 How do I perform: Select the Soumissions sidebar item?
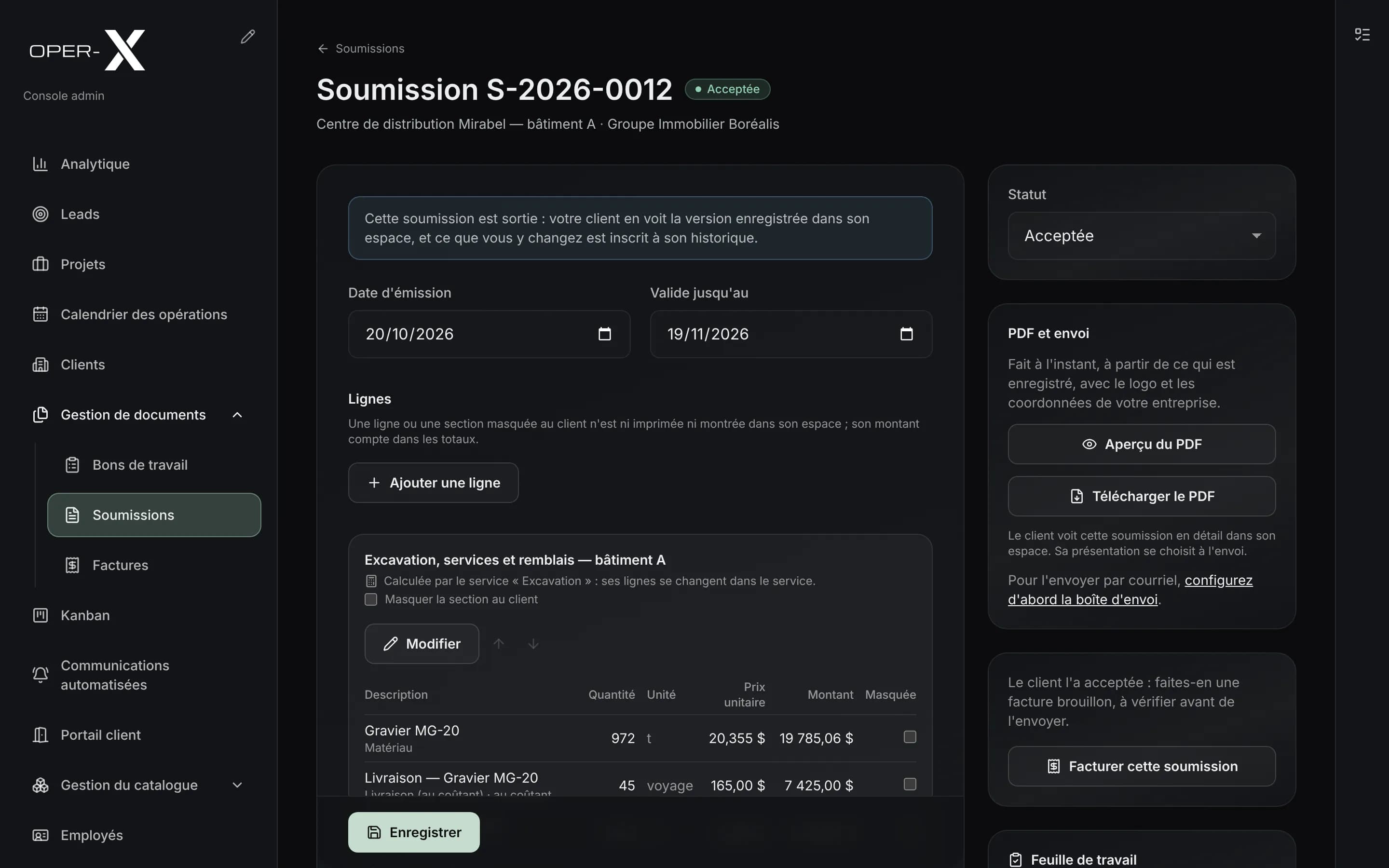[x=154, y=515]
